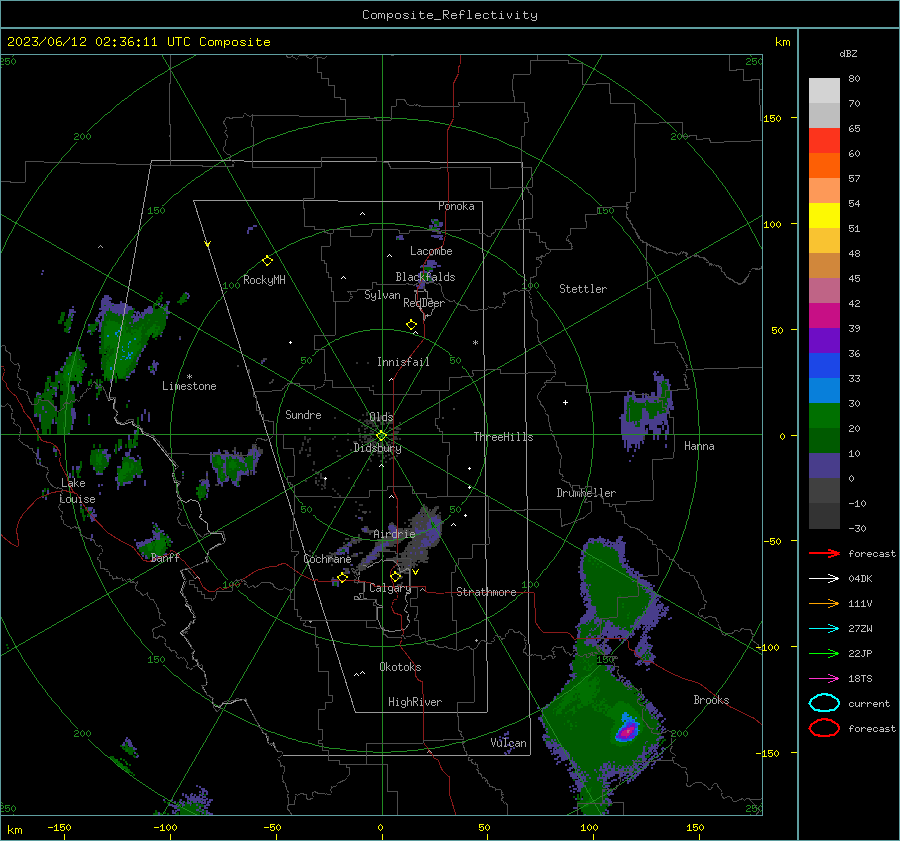Click the yellow diamond marker below RedDeer
900x841 pixels.
[411, 325]
